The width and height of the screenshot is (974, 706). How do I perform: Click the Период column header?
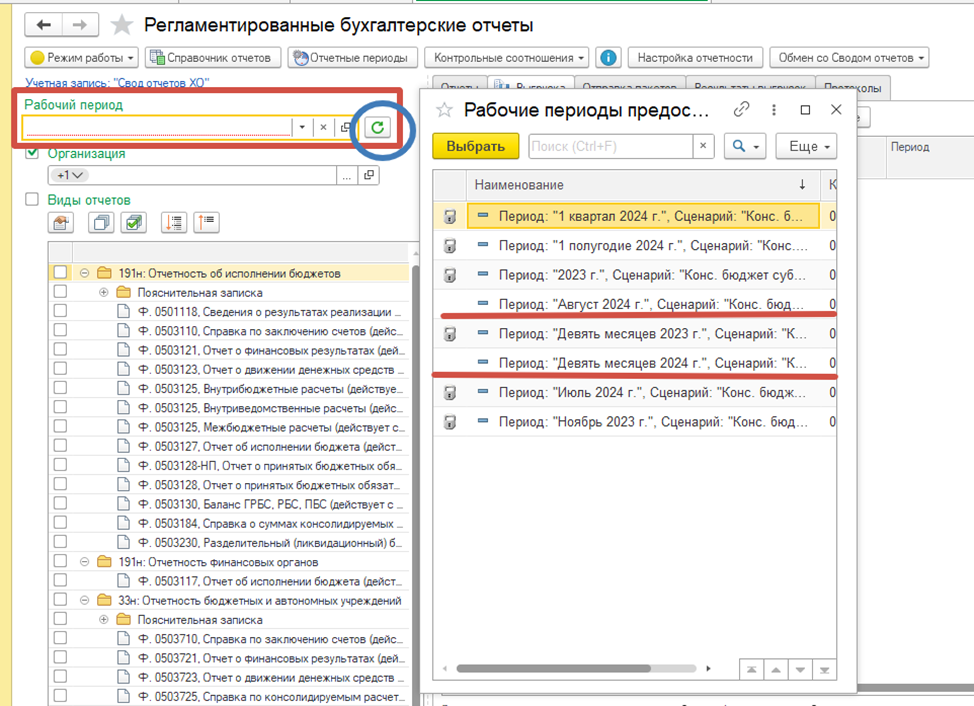click(x=909, y=147)
